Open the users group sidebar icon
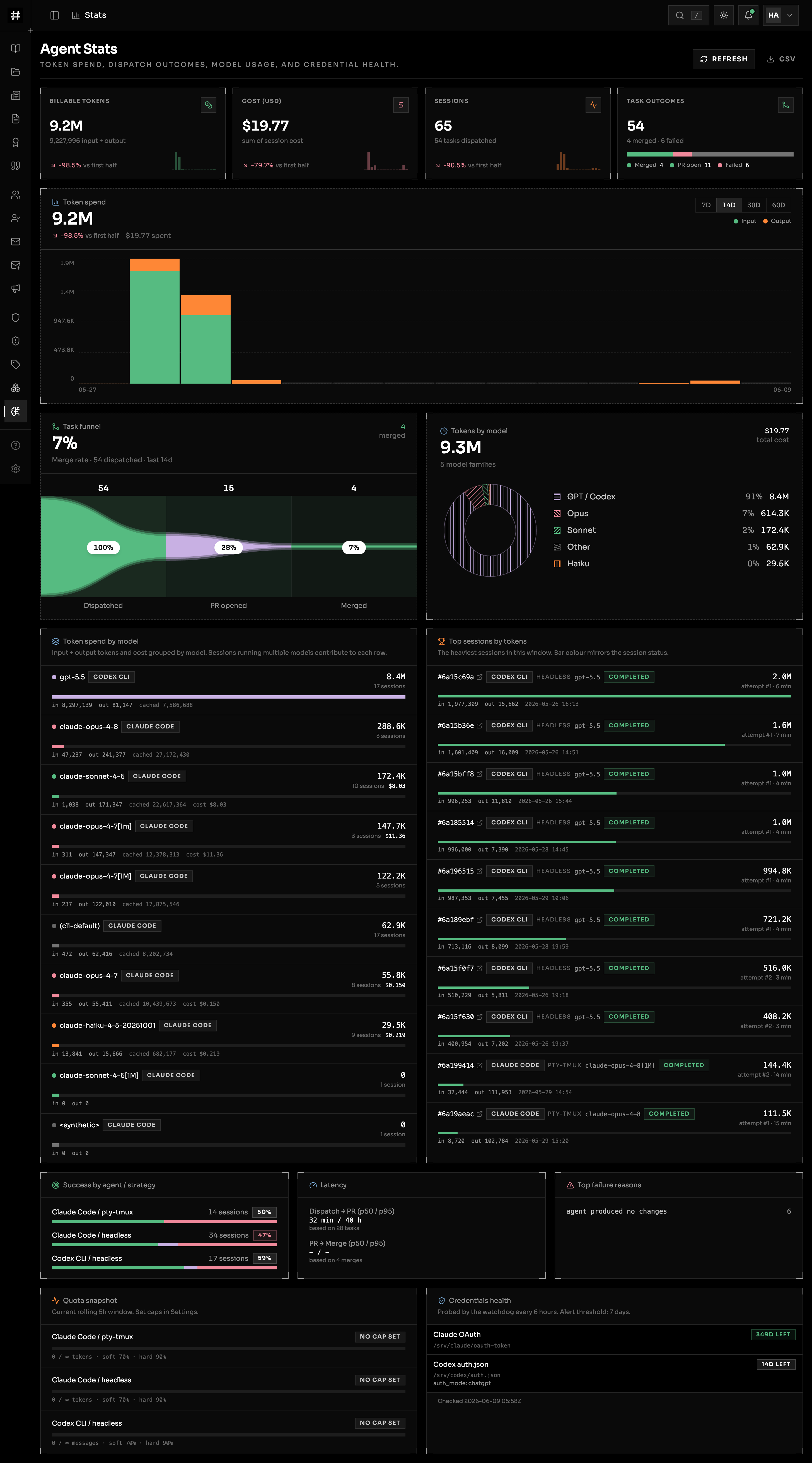The height and width of the screenshot is (1463, 812). 15,195
